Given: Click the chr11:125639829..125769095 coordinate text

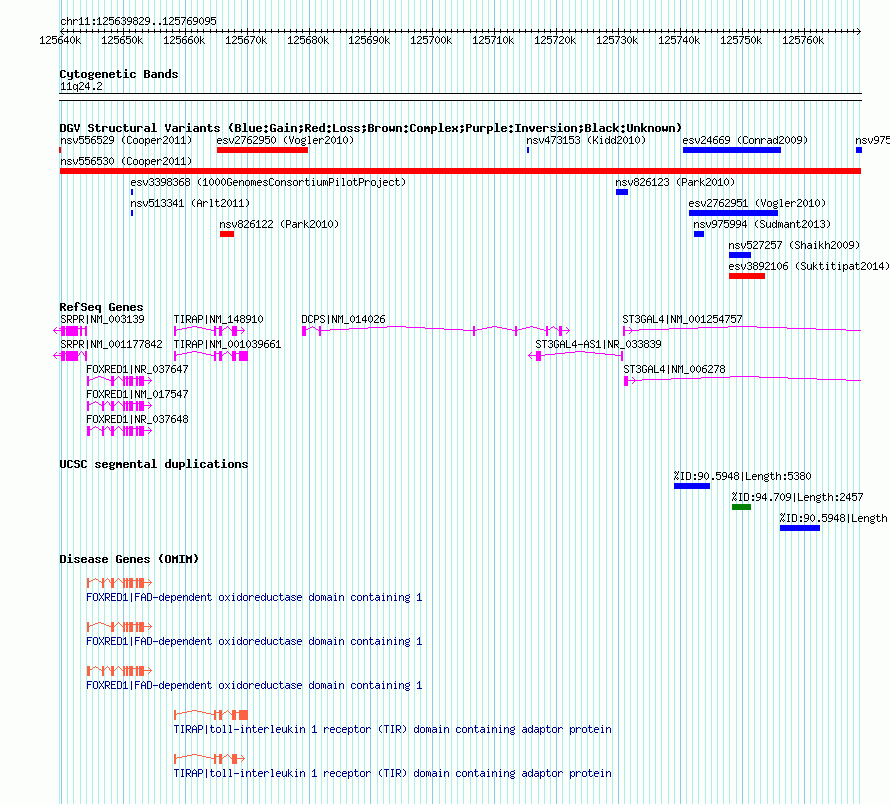Looking at the screenshot, I should tap(138, 21).
